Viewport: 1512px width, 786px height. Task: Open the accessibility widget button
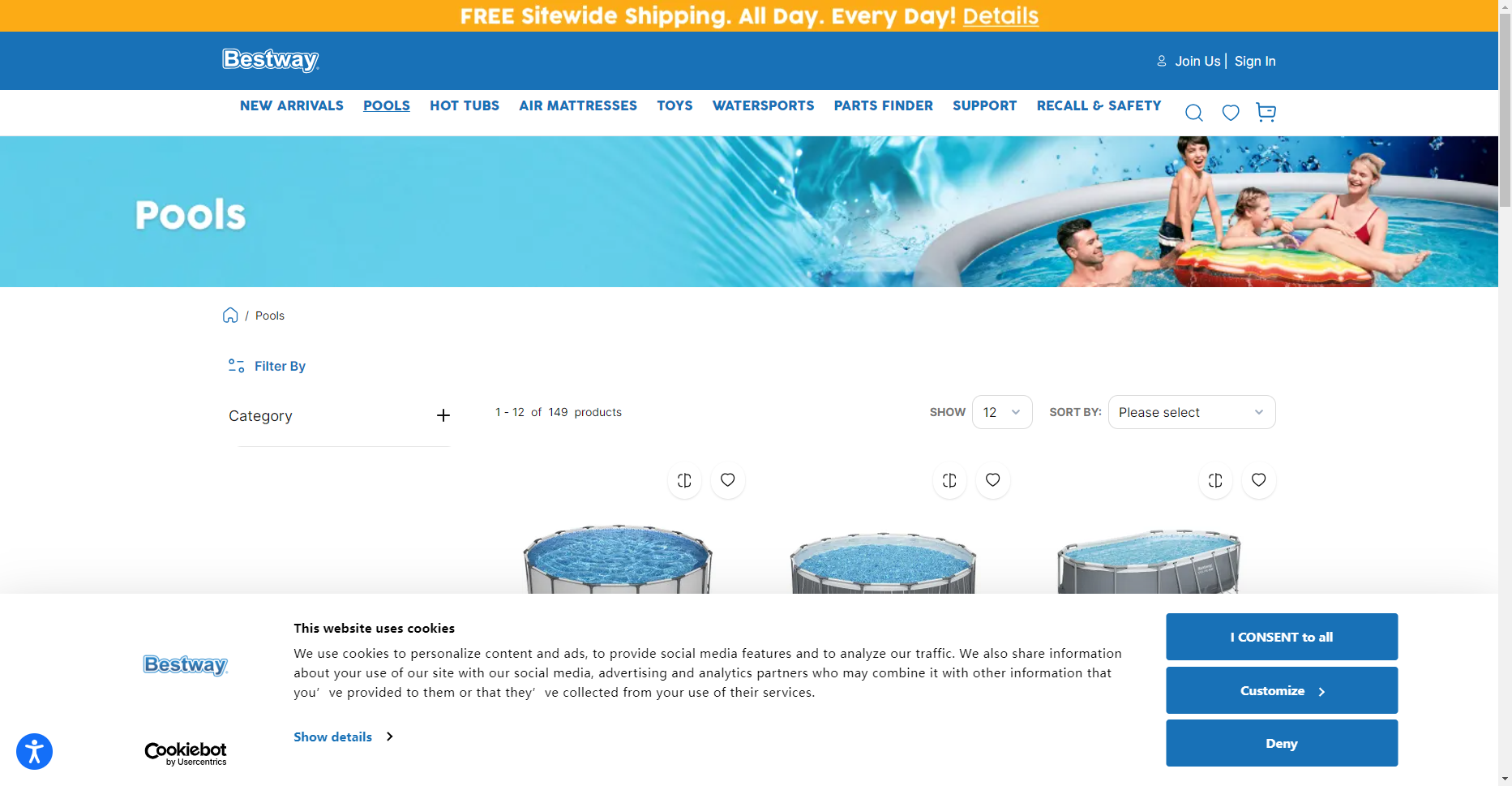(34, 751)
